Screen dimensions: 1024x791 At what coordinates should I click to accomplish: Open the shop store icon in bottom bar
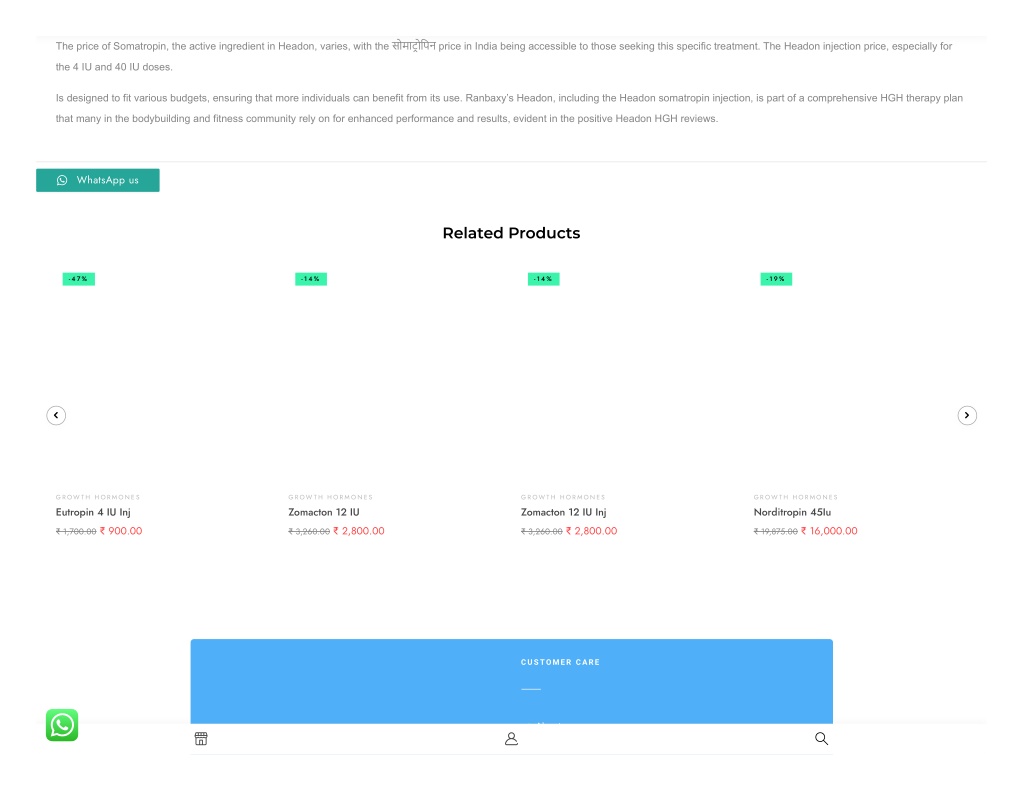tap(201, 739)
